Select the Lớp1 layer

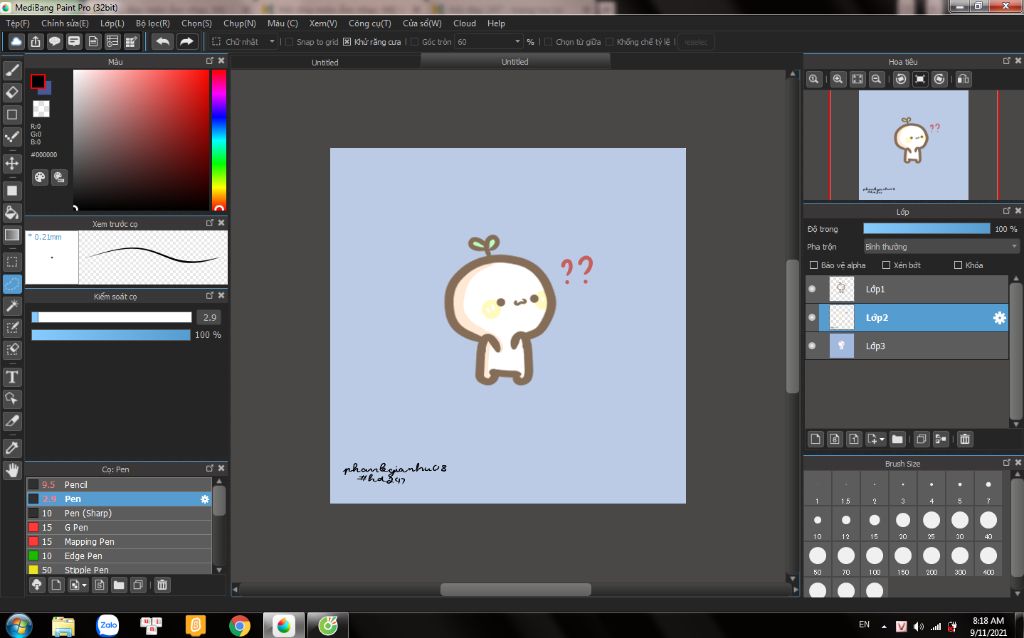[x=907, y=289]
